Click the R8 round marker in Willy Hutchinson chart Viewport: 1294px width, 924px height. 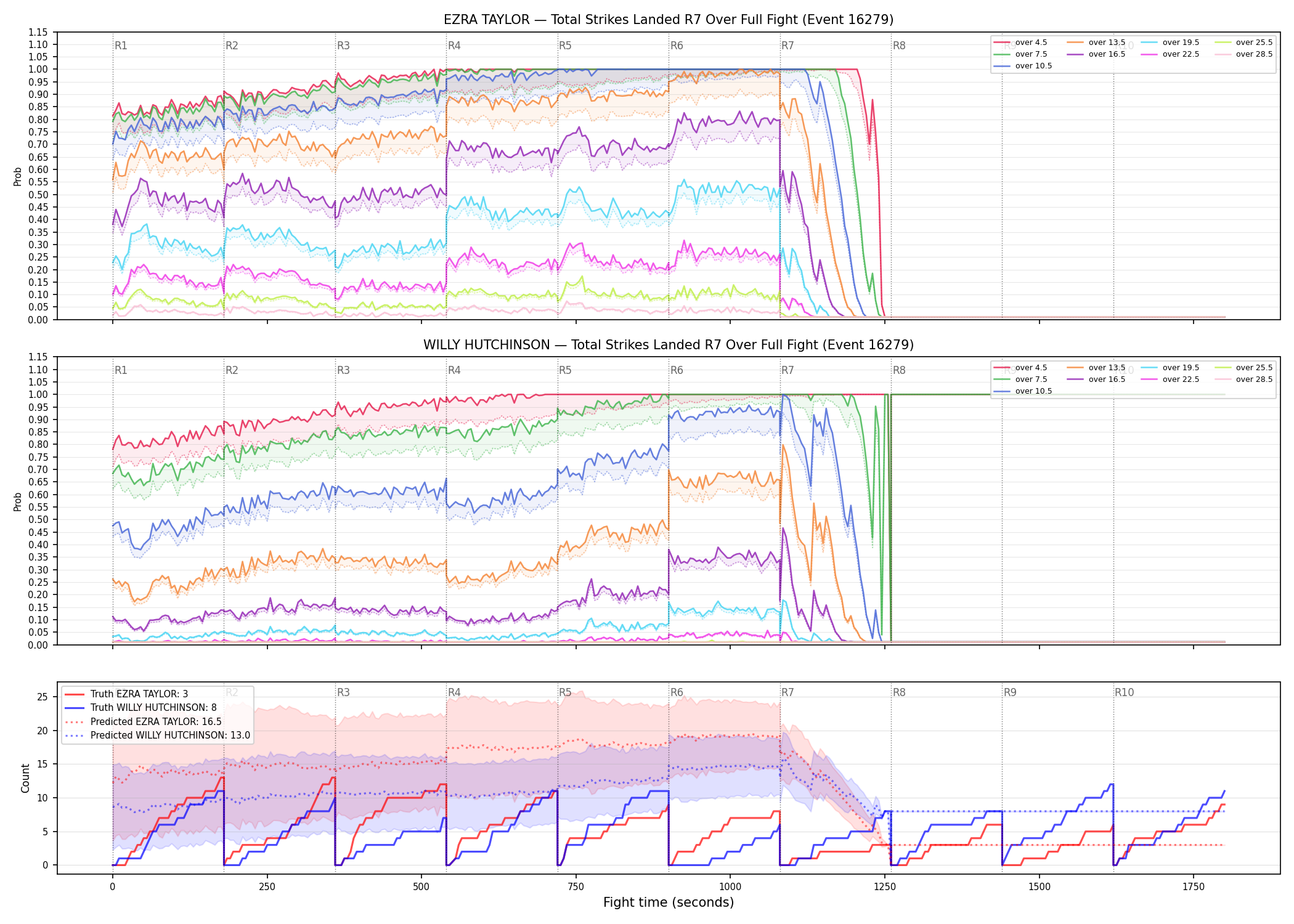899,370
